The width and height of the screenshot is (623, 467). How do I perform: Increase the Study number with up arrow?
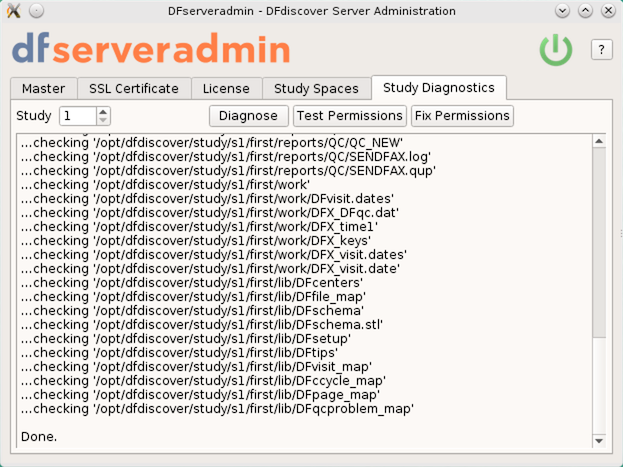pyautogui.click(x=103, y=112)
